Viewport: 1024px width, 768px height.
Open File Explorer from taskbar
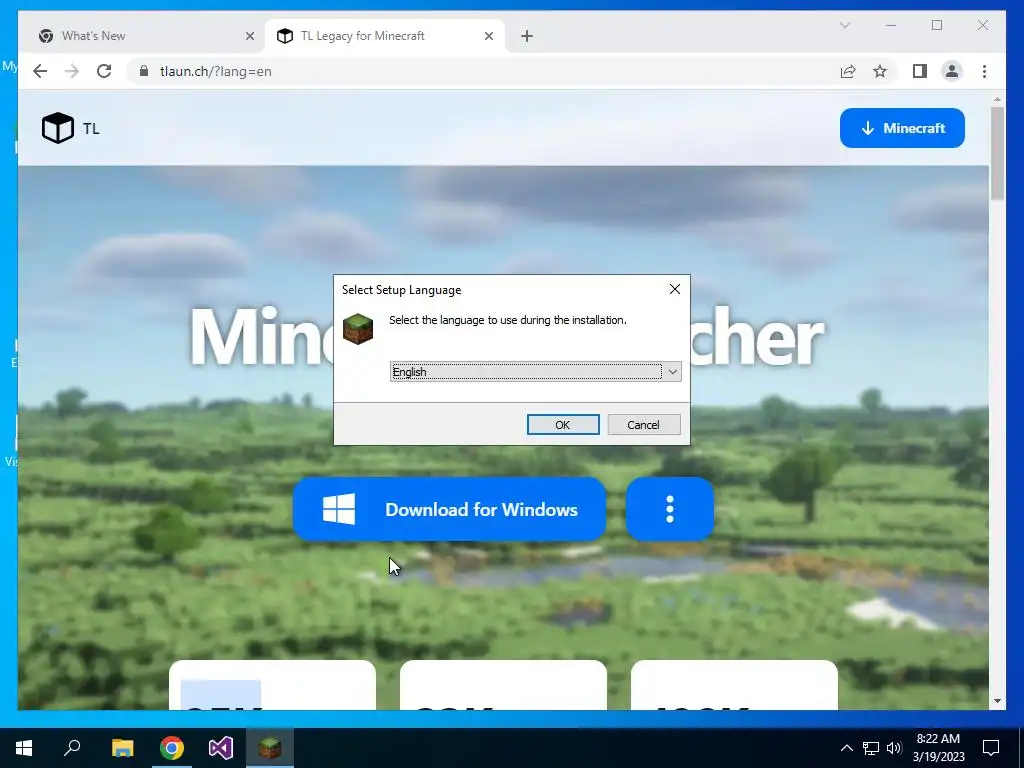[x=122, y=748]
